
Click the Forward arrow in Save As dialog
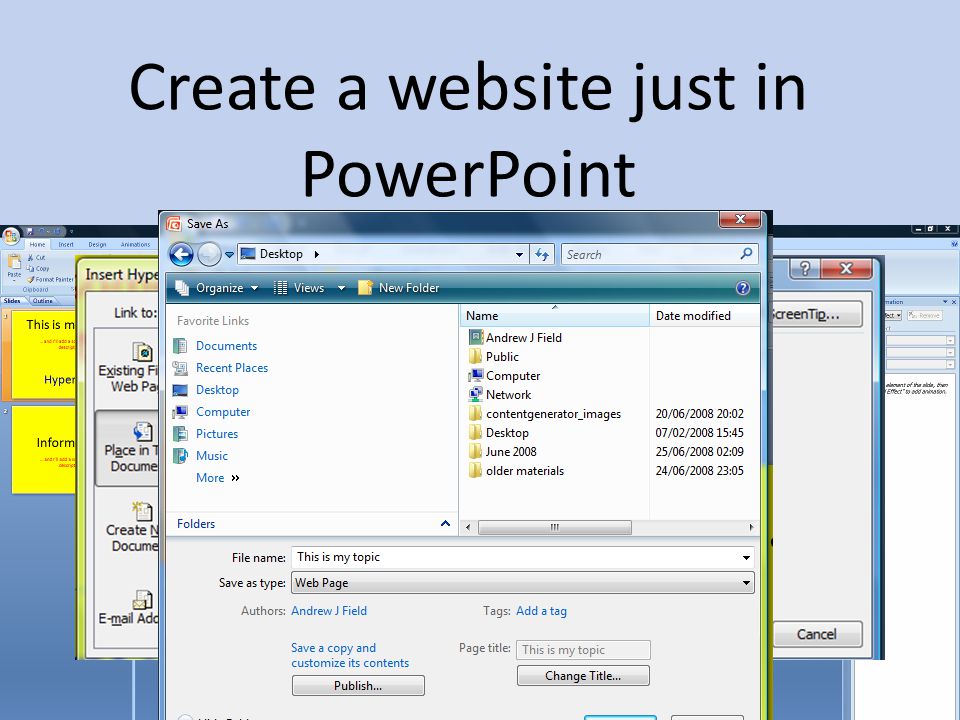[209, 254]
